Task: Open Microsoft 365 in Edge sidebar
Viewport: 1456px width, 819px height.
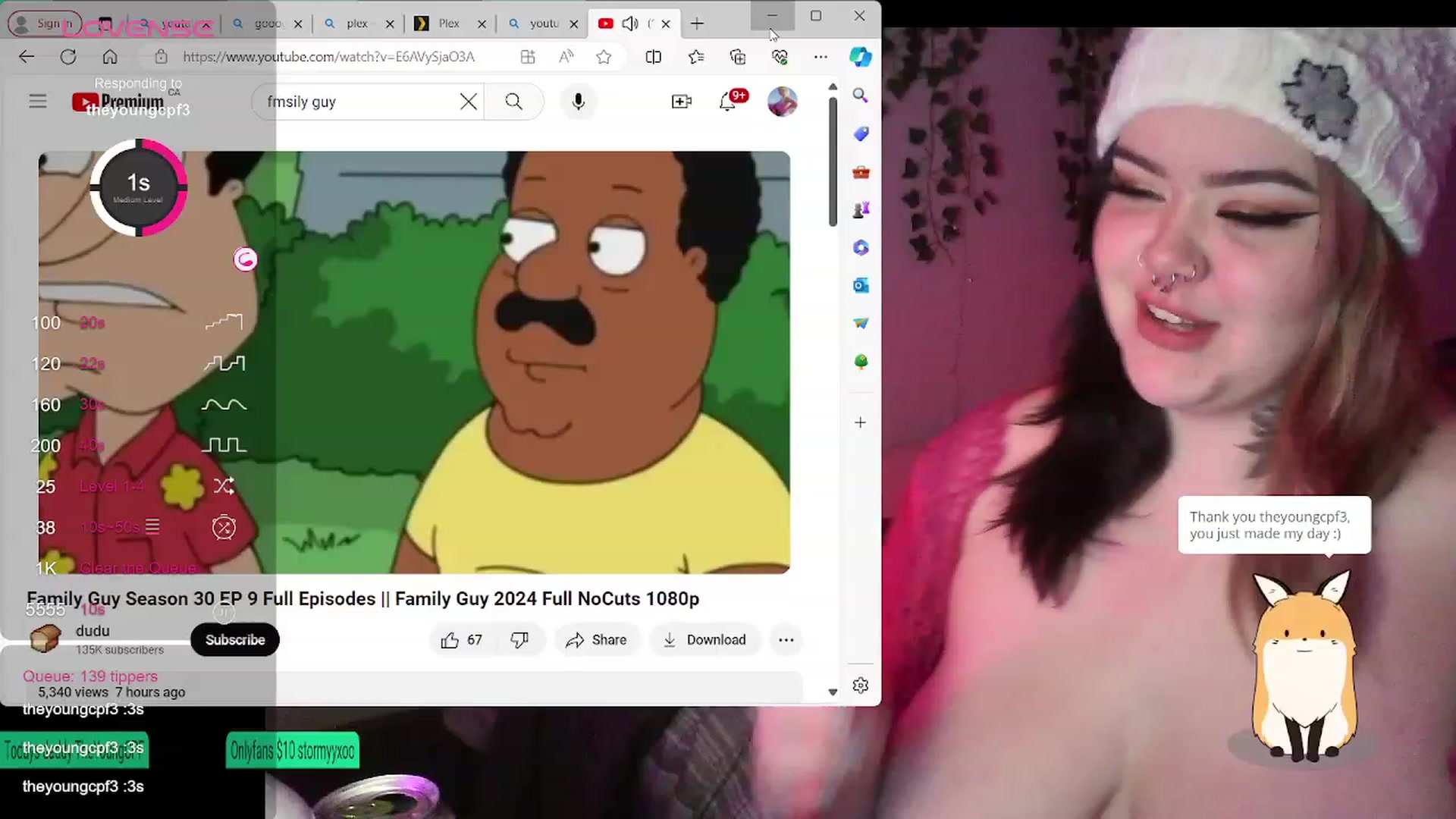Action: pyautogui.click(x=860, y=248)
